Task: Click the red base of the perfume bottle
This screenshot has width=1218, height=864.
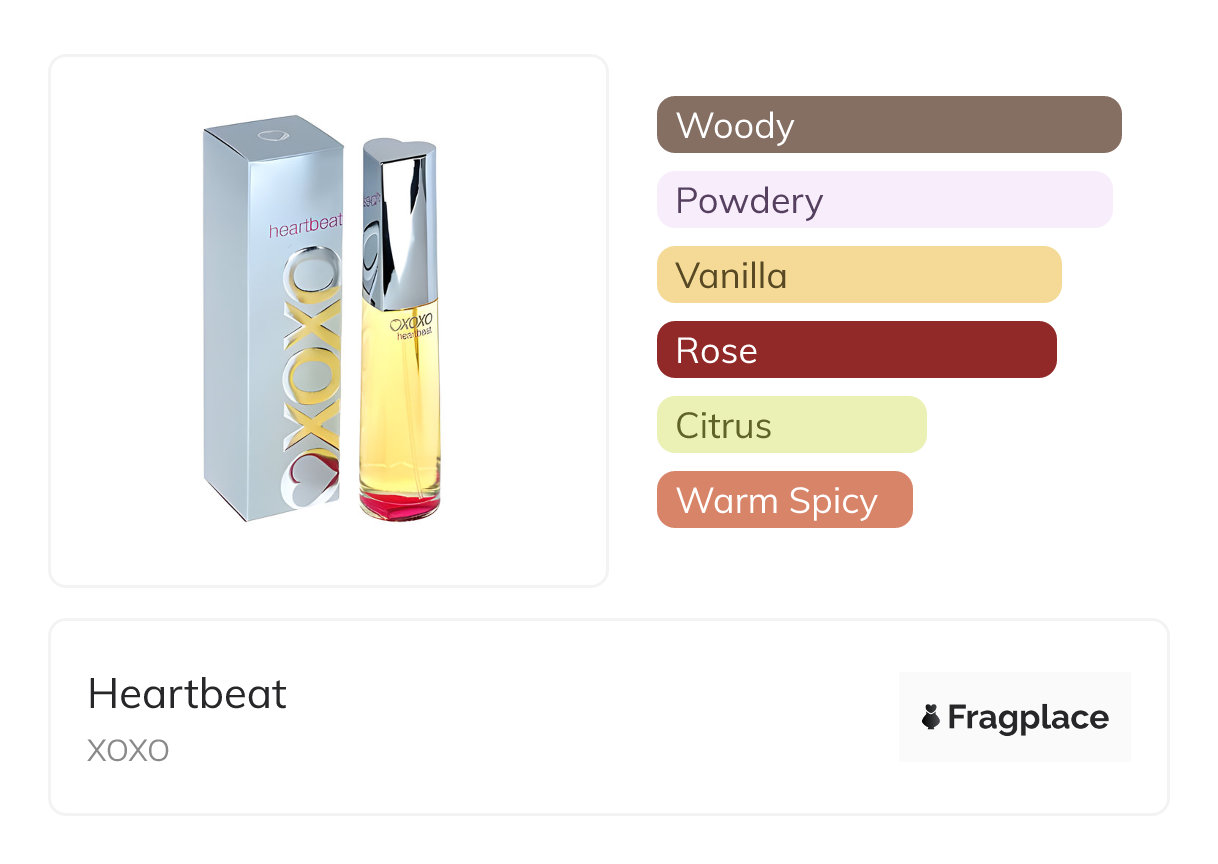Action: click(x=399, y=506)
